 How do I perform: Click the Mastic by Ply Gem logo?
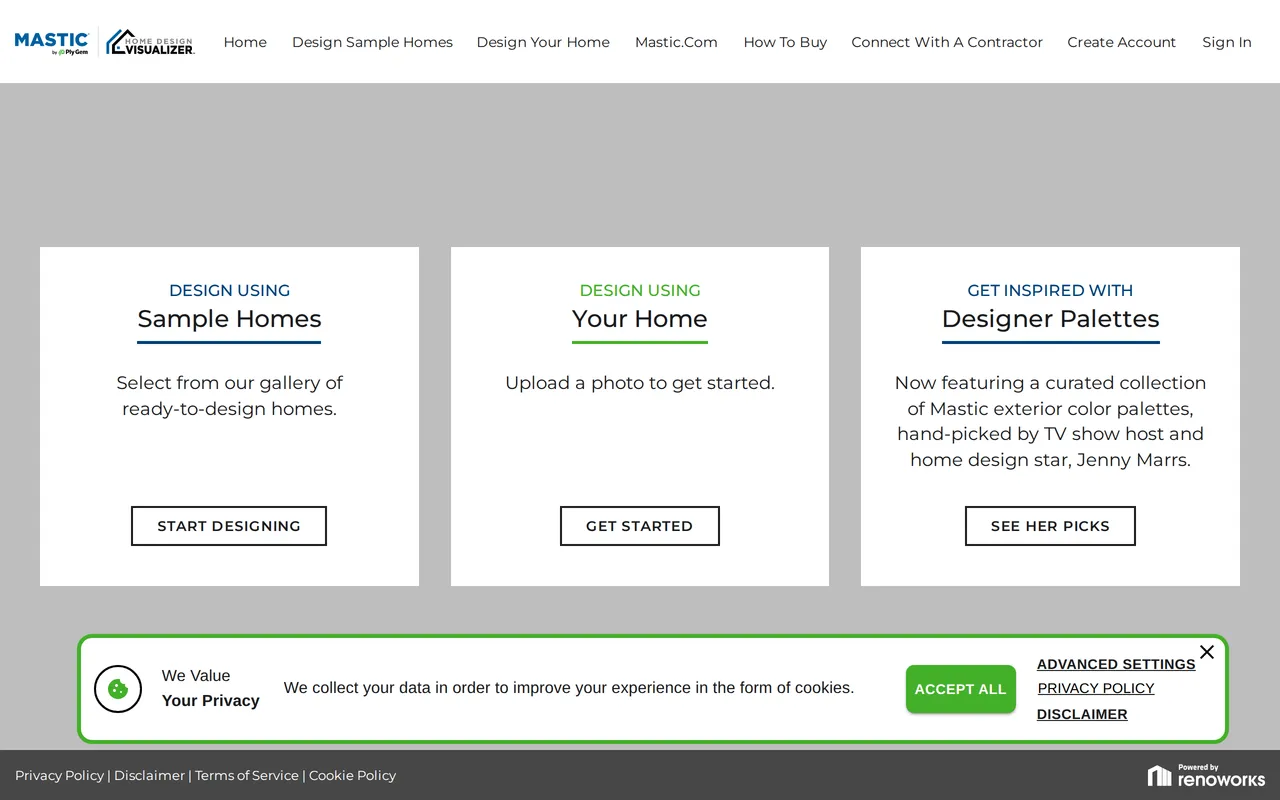[52, 42]
